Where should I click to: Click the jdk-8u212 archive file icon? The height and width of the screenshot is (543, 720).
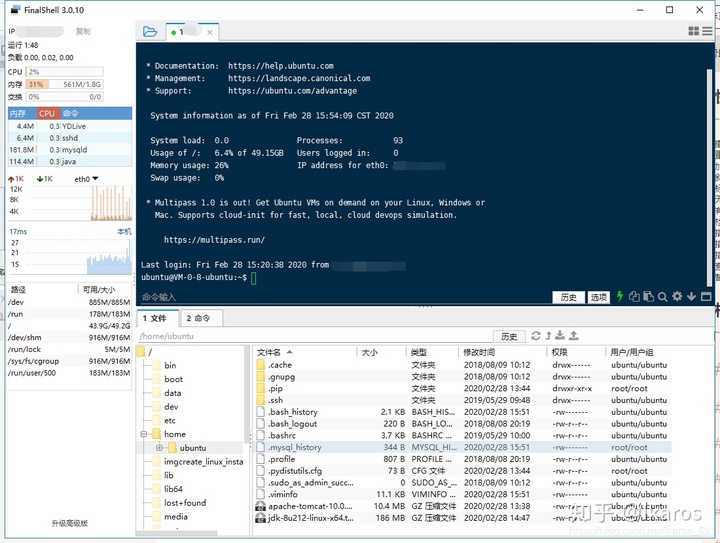click(x=260, y=518)
